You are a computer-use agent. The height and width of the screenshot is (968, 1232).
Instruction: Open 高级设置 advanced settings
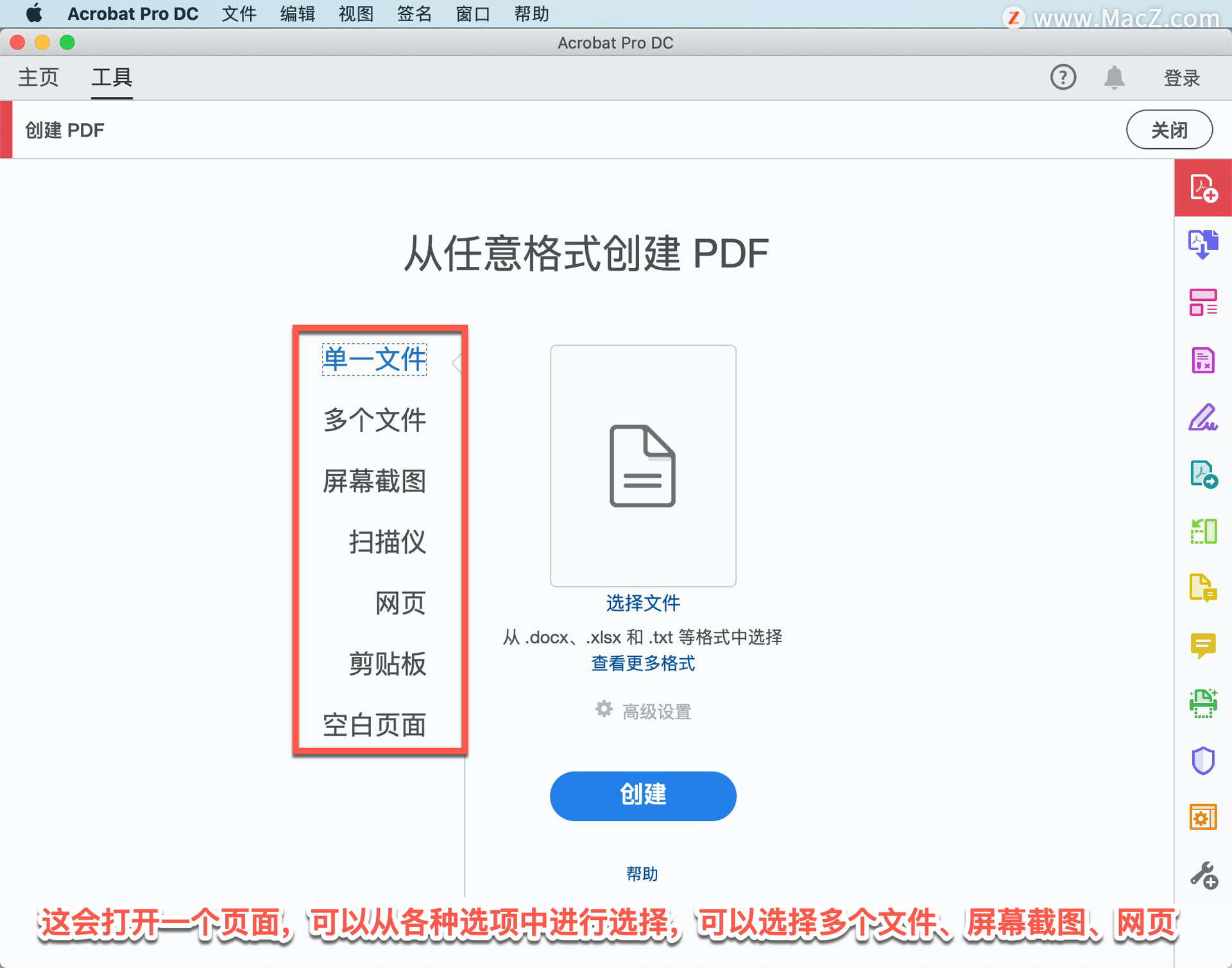pyautogui.click(x=656, y=711)
